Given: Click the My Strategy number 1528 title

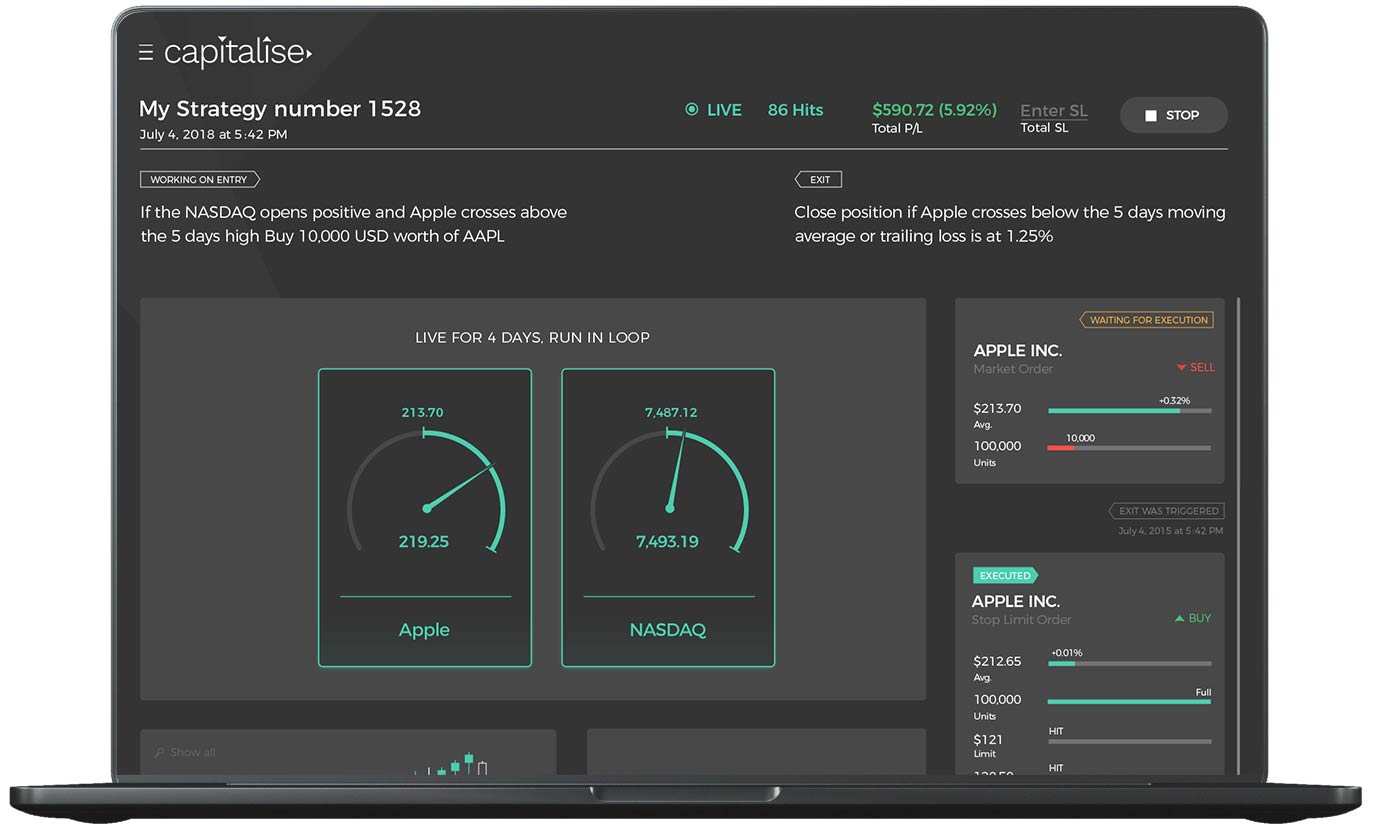Looking at the screenshot, I should tap(280, 108).
